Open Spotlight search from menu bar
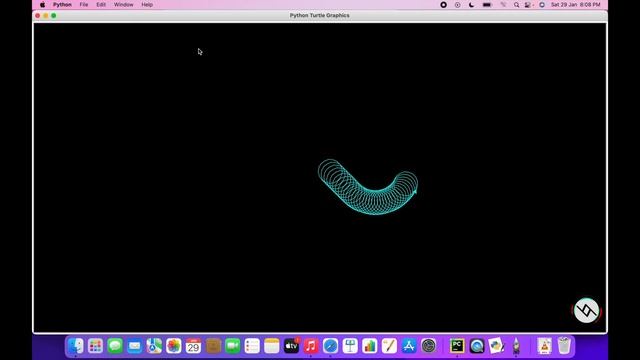 click(516, 5)
